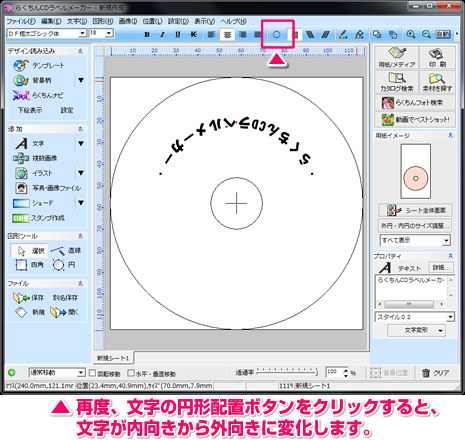Toggle Underline text formatting
This screenshot has width=465, height=440.
tap(178, 34)
